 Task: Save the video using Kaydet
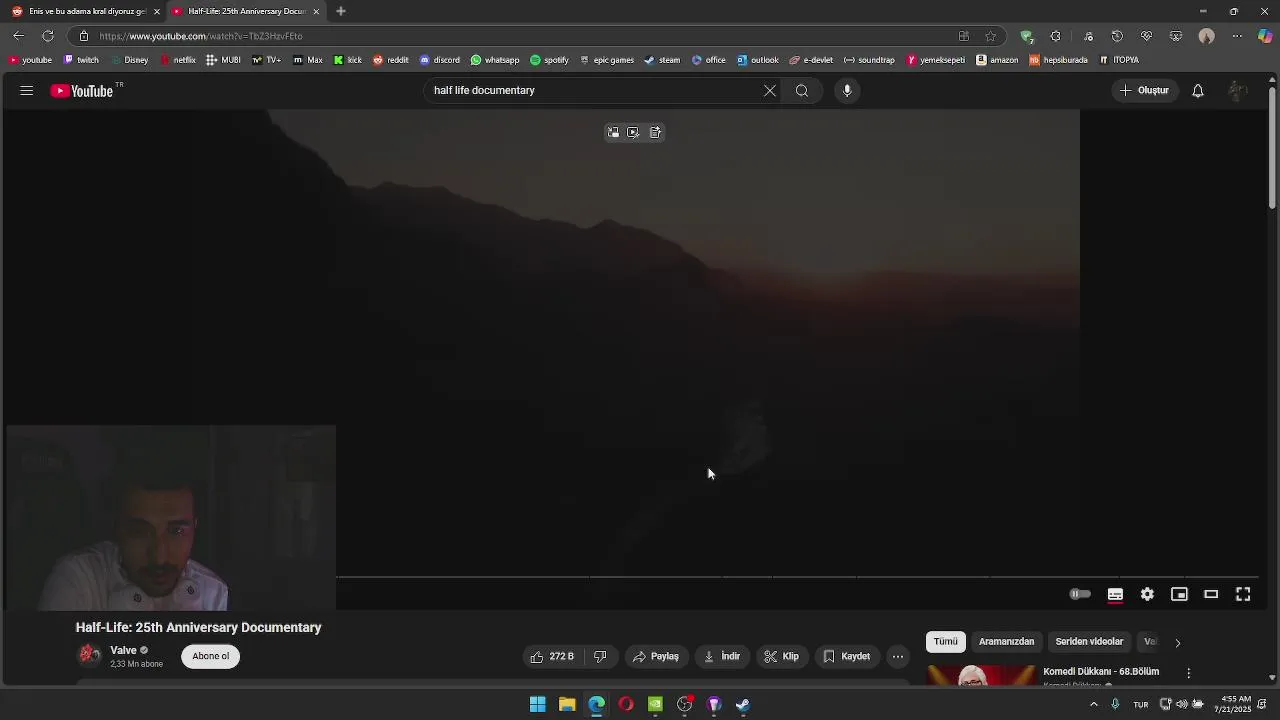[x=846, y=657]
